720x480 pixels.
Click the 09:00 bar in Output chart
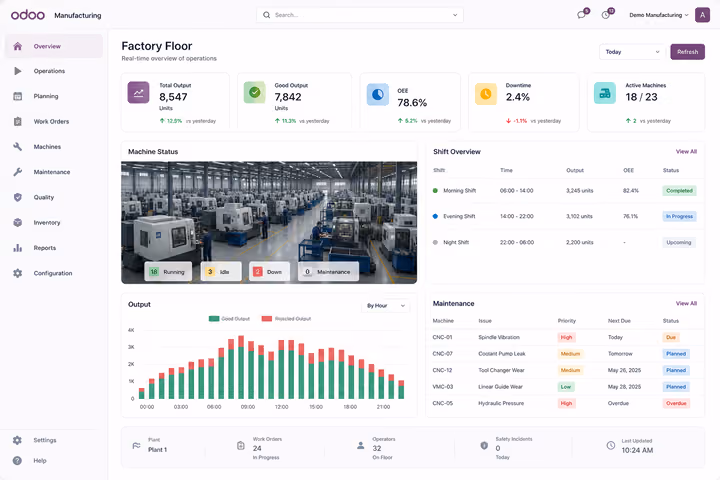point(251,370)
